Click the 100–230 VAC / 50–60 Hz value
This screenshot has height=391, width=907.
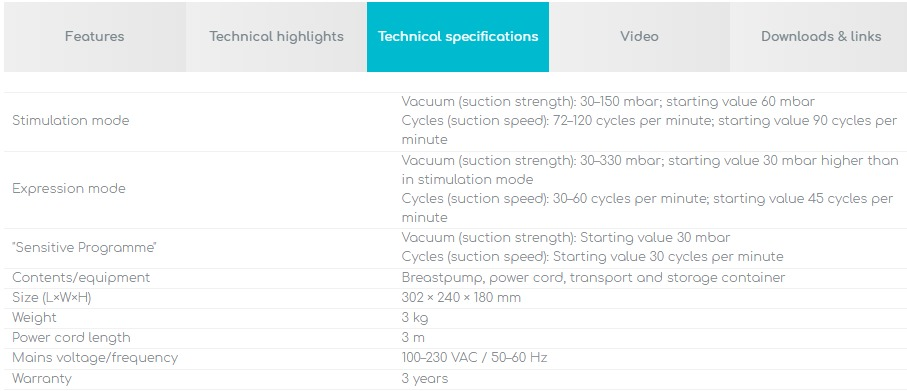(x=474, y=358)
